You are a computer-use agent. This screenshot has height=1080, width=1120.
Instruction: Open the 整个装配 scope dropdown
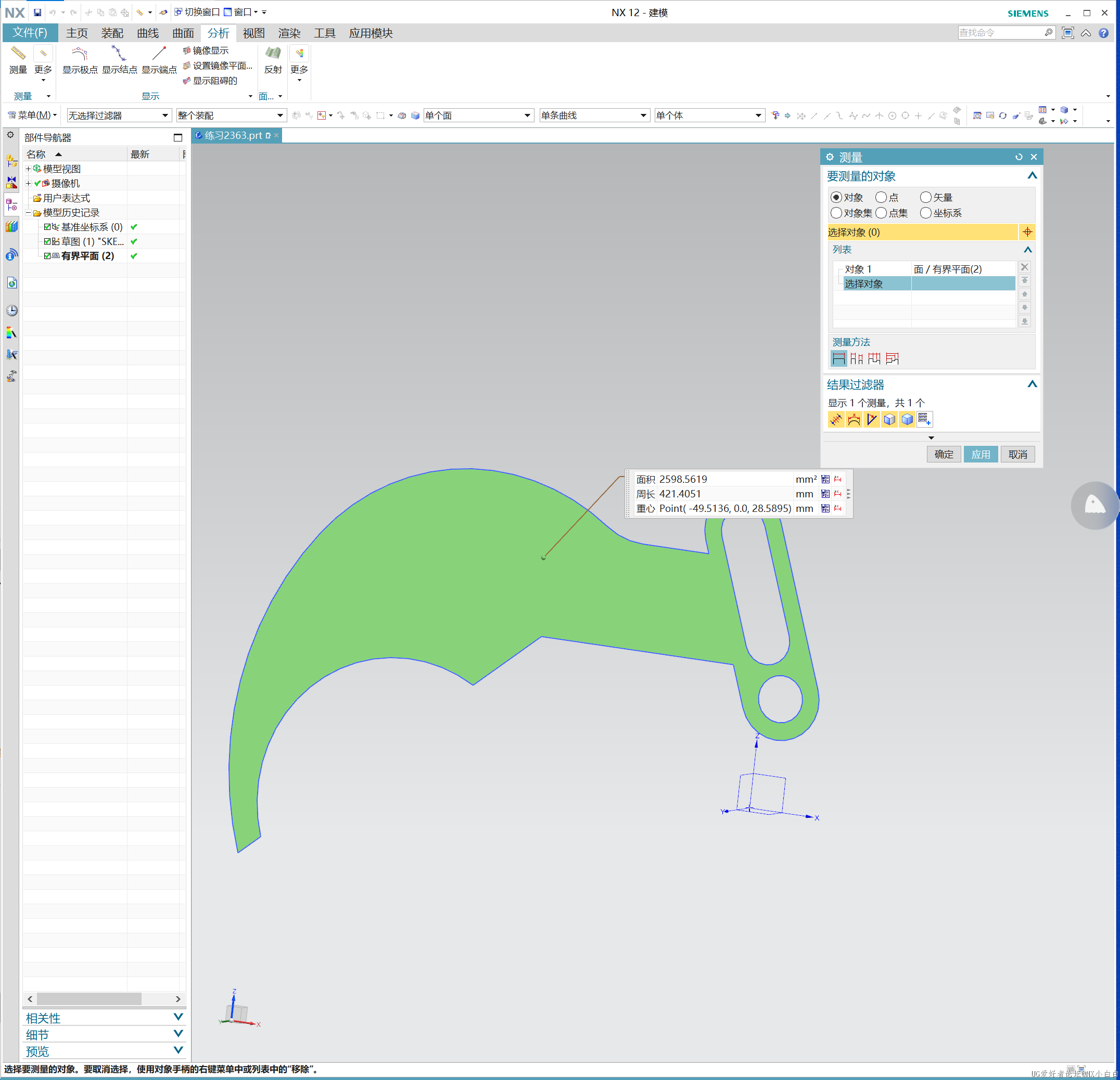[x=231, y=115]
